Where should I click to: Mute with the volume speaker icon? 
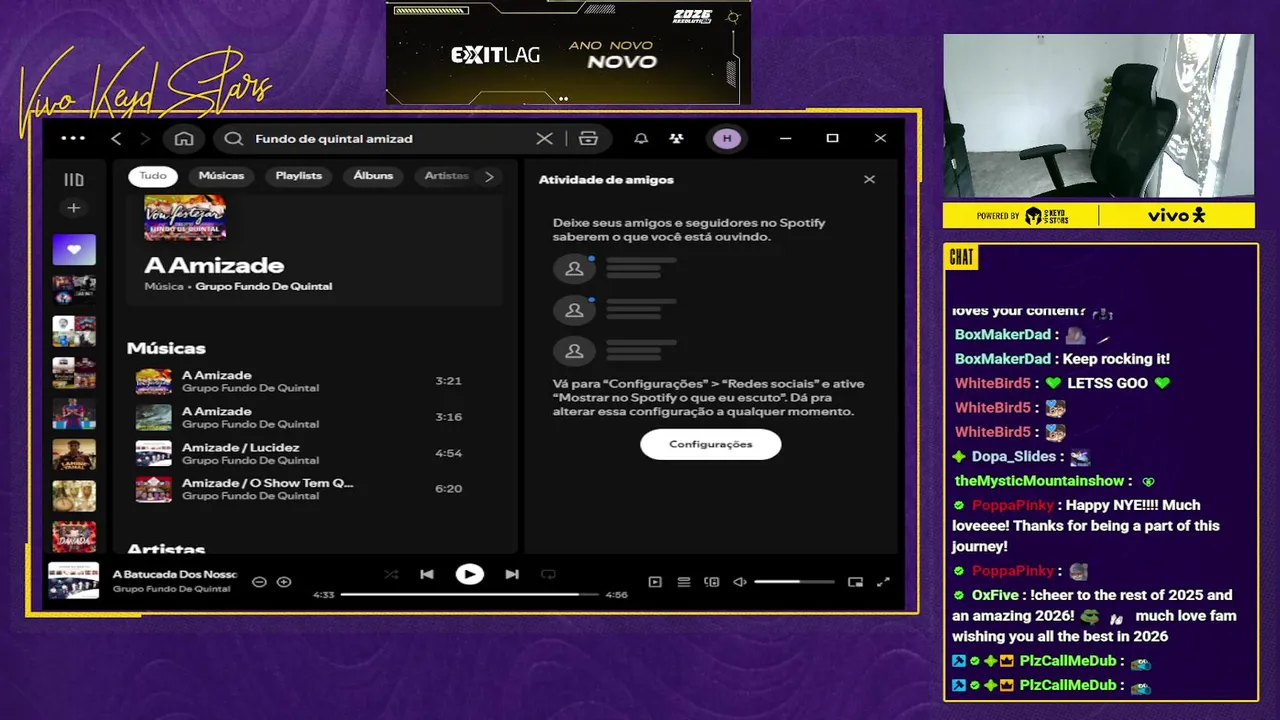click(740, 582)
